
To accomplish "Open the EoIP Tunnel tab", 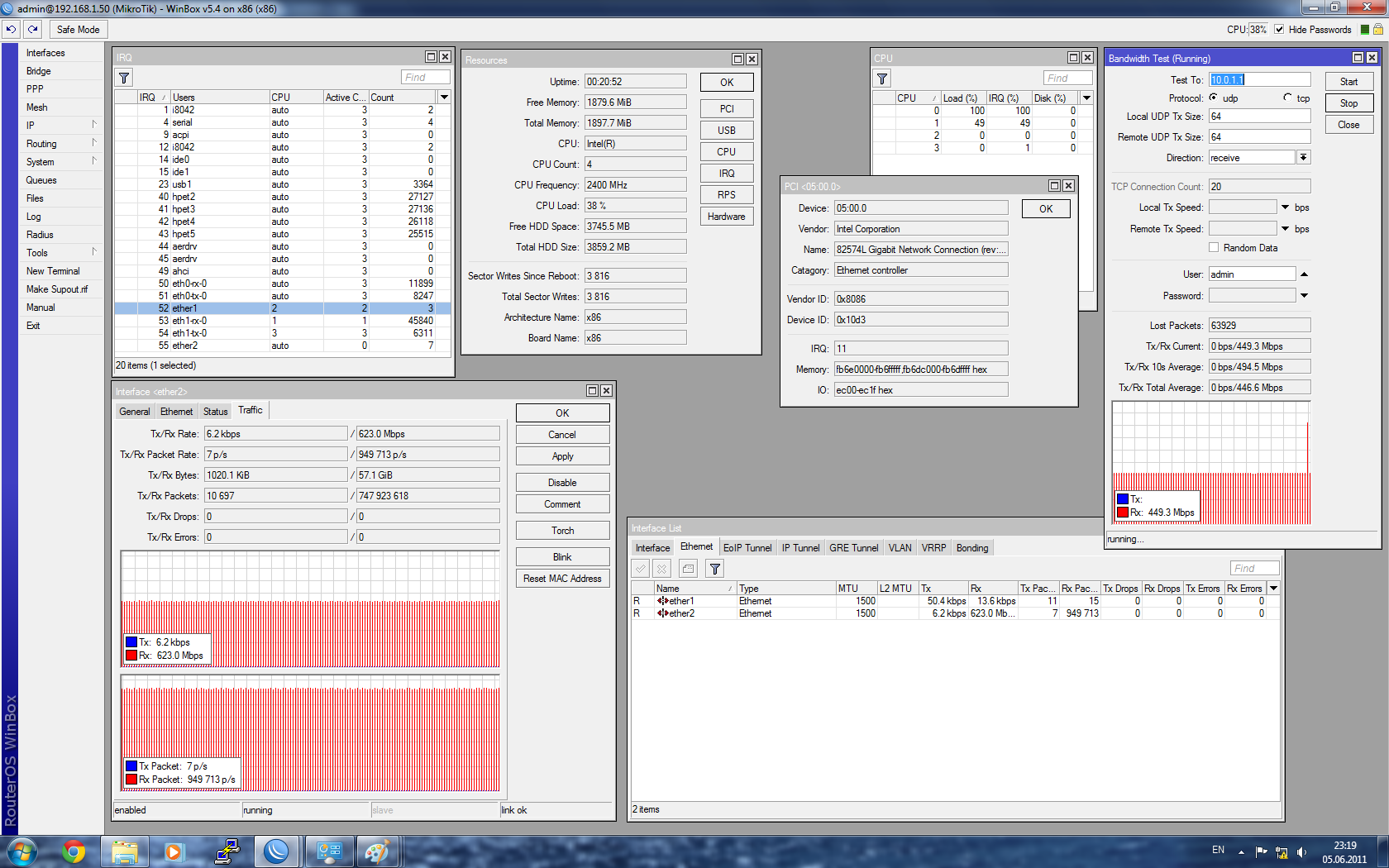I will pos(747,548).
